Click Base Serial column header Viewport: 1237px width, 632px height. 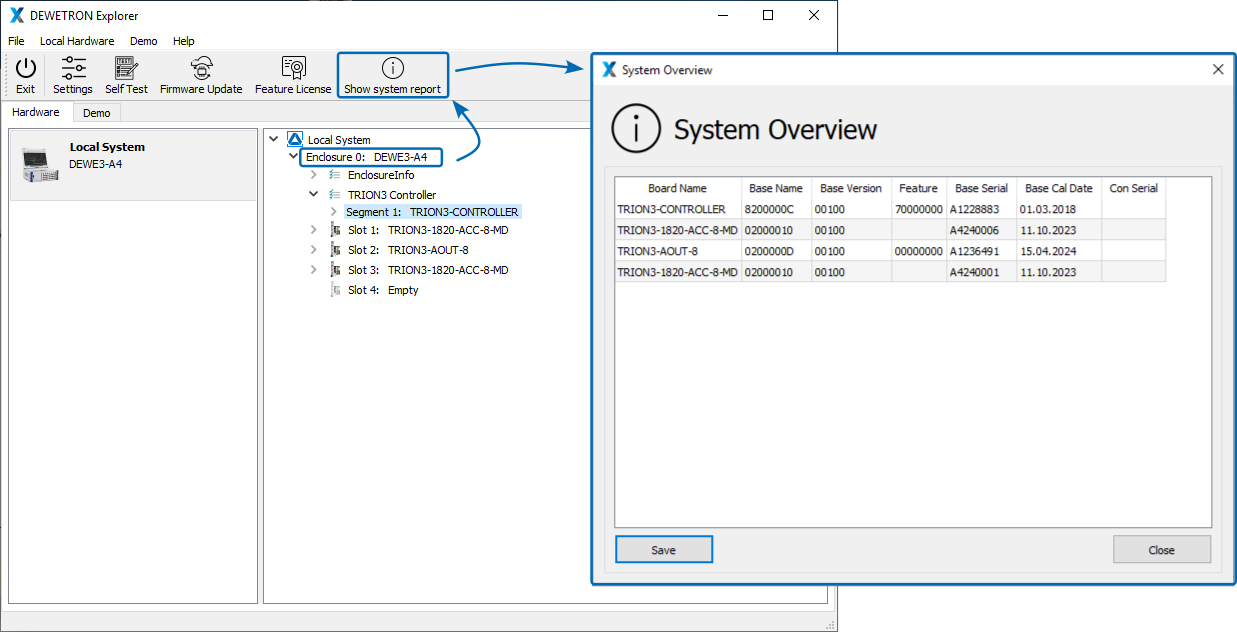[981, 188]
